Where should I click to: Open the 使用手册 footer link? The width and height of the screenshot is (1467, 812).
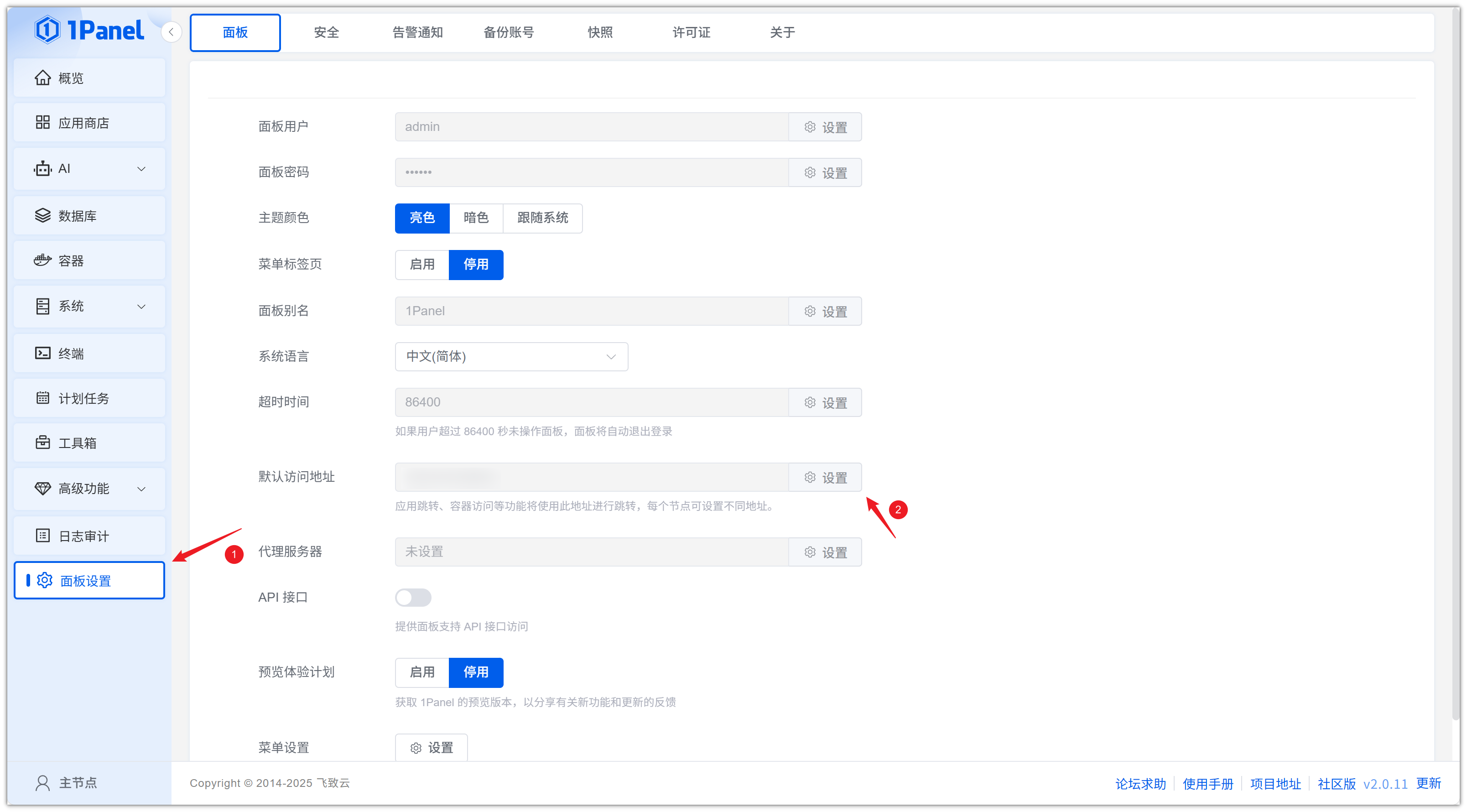[x=1207, y=784]
